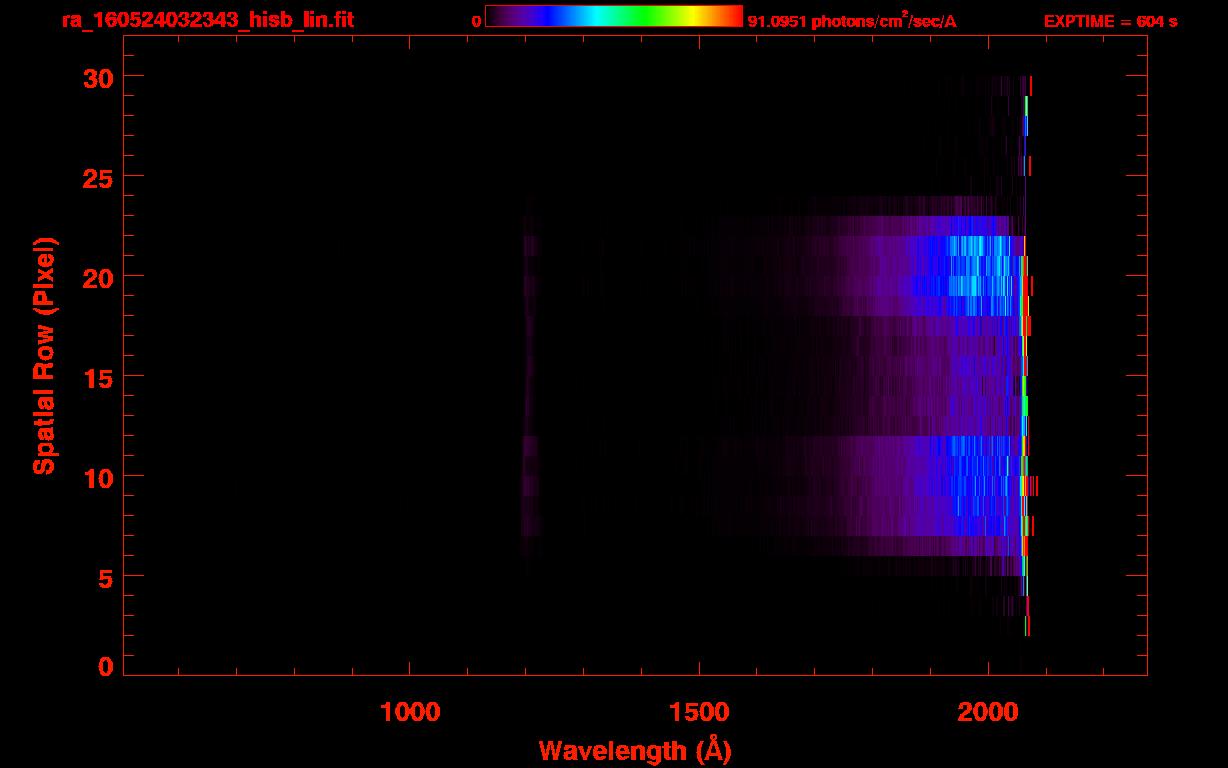Click the y-axis tick label 25
The width and height of the screenshot is (1228, 768).
point(98,177)
